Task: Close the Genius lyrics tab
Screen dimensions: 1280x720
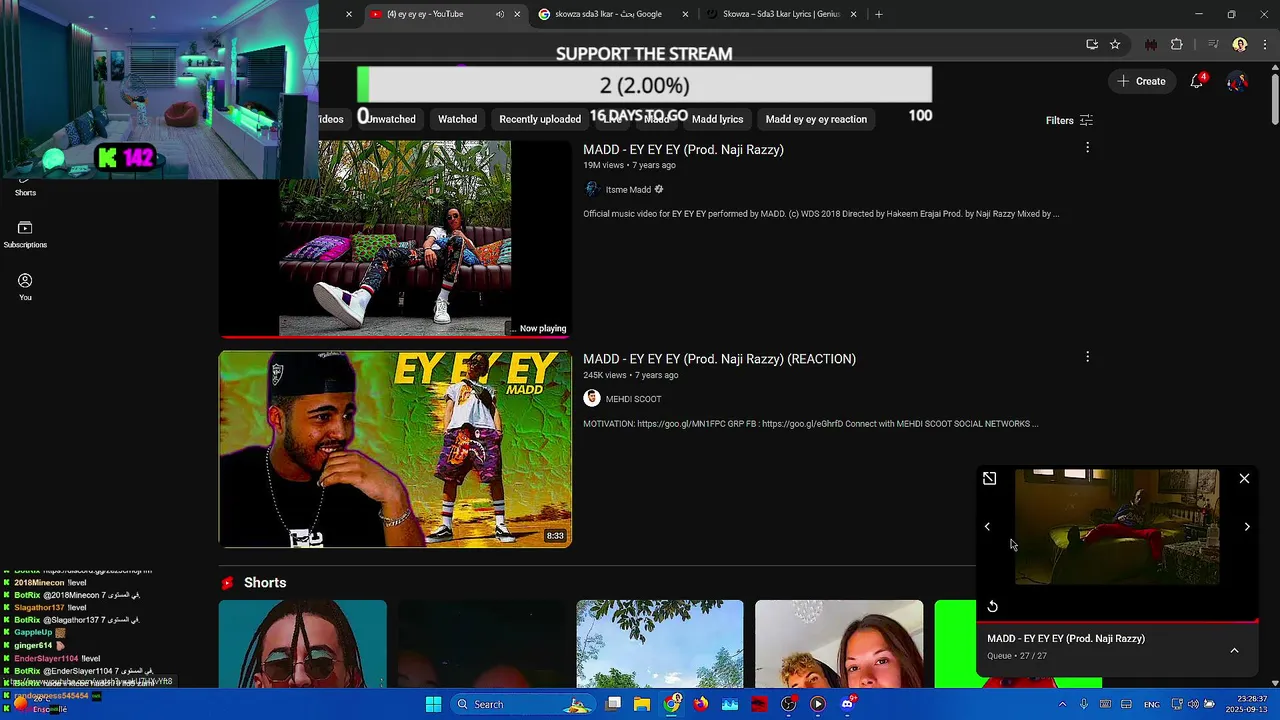Action: (x=854, y=14)
